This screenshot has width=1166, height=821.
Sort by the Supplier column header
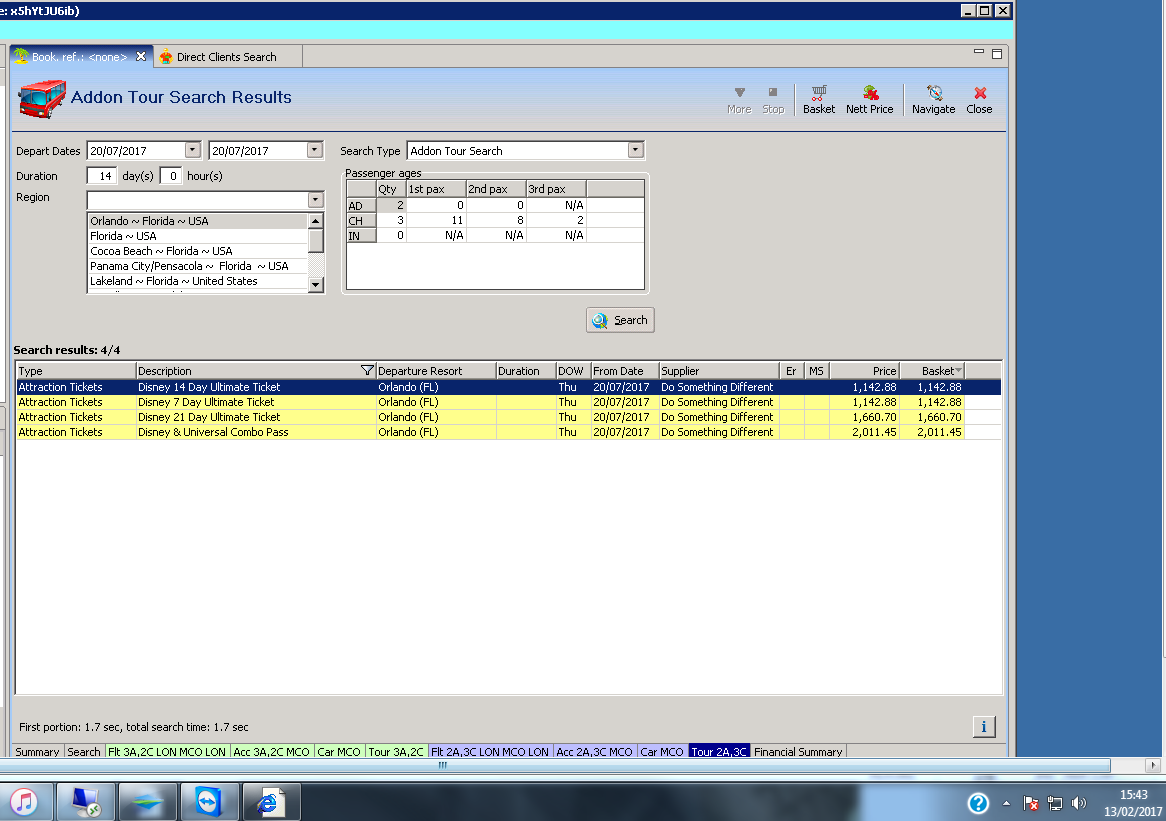[718, 370]
